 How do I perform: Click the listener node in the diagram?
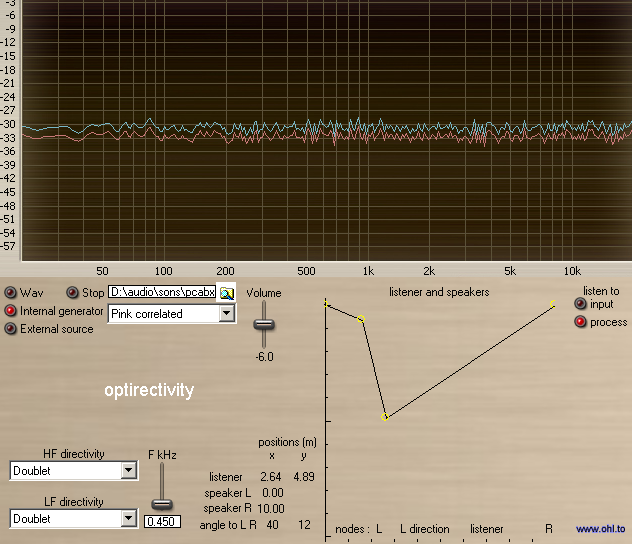click(385, 417)
